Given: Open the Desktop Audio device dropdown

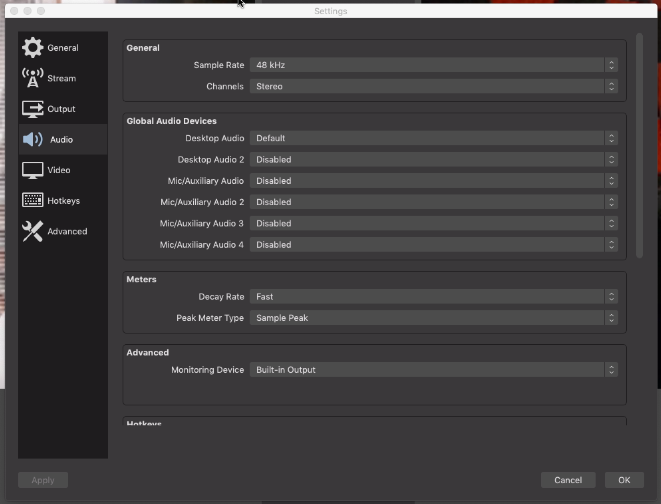Looking at the screenshot, I should pos(434,138).
